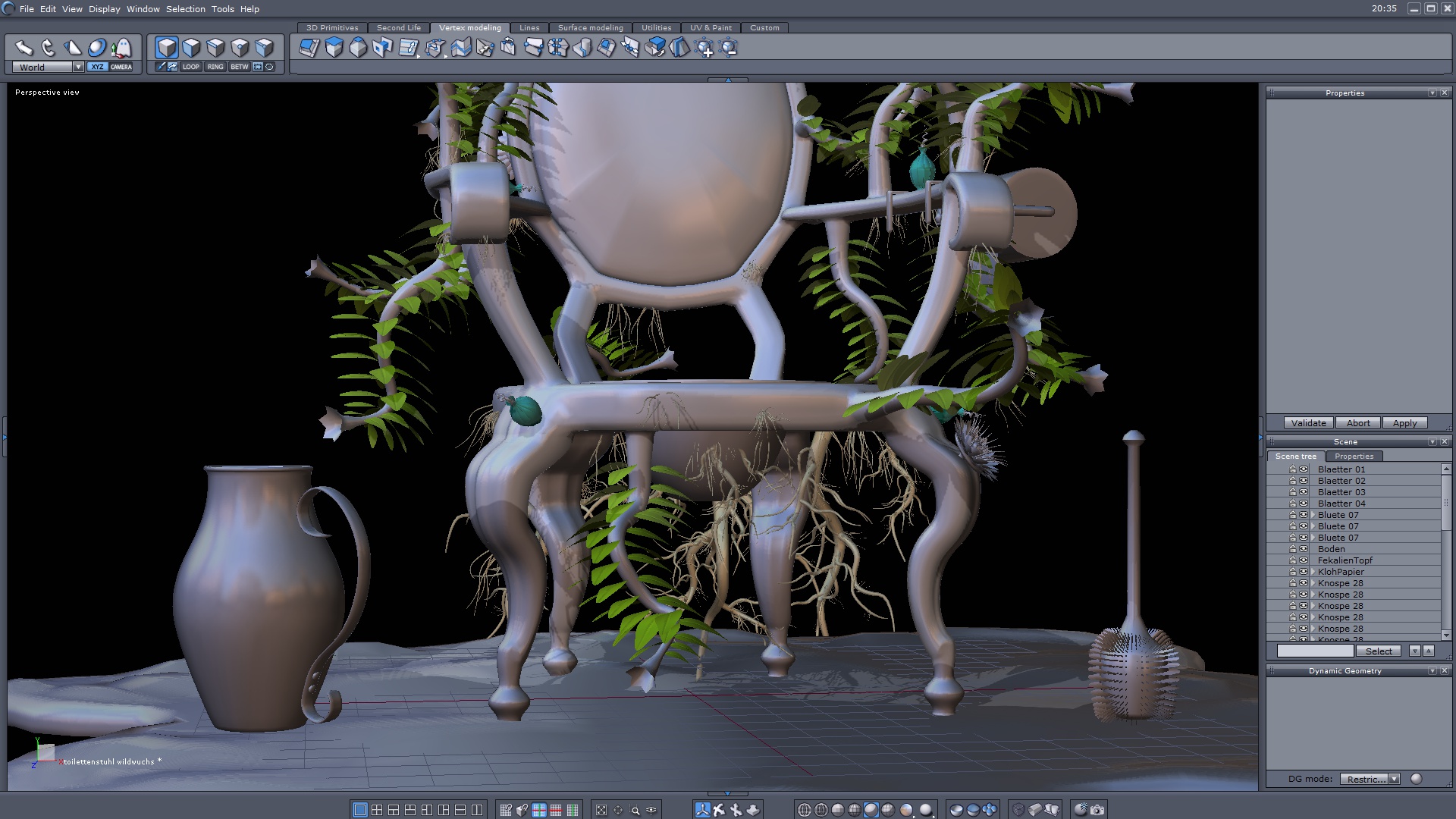Open the Surface modeling tab
The width and height of the screenshot is (1456, 819).
click(590, 28)
